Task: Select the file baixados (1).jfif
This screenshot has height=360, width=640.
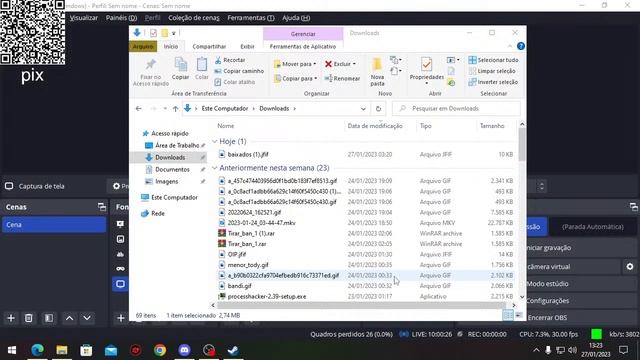Action: 248,154
